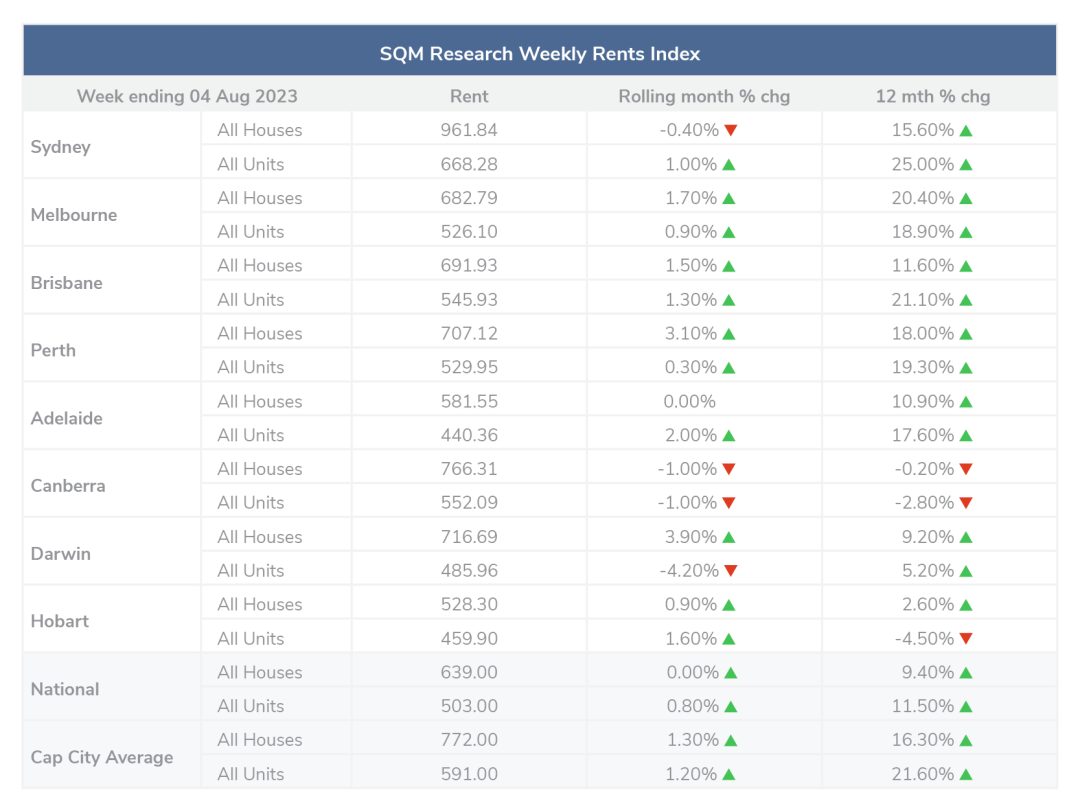Click the green arrow beside Adelaide Units 2.00%
The image size is (1080, 810).
click(729, 435)
